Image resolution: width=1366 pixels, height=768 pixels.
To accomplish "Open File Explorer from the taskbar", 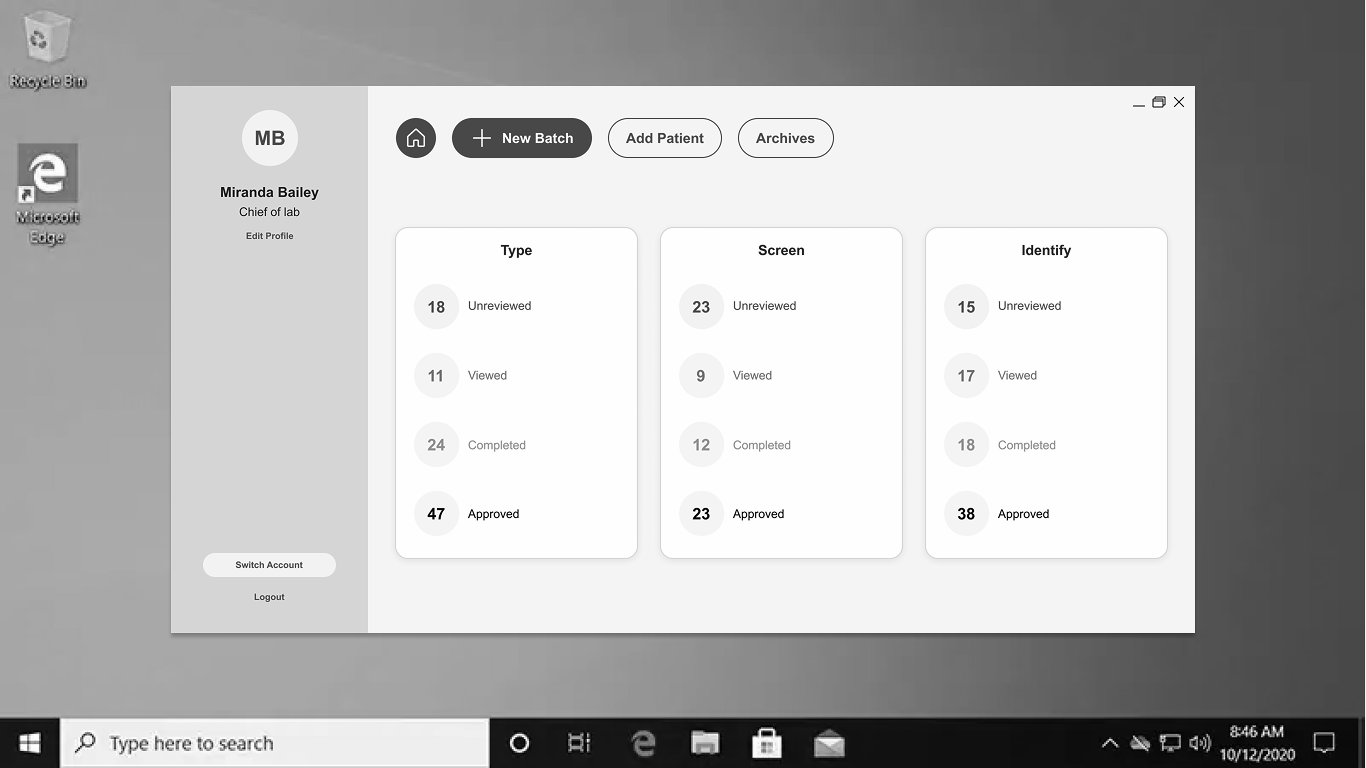I will tap(704, 743).
